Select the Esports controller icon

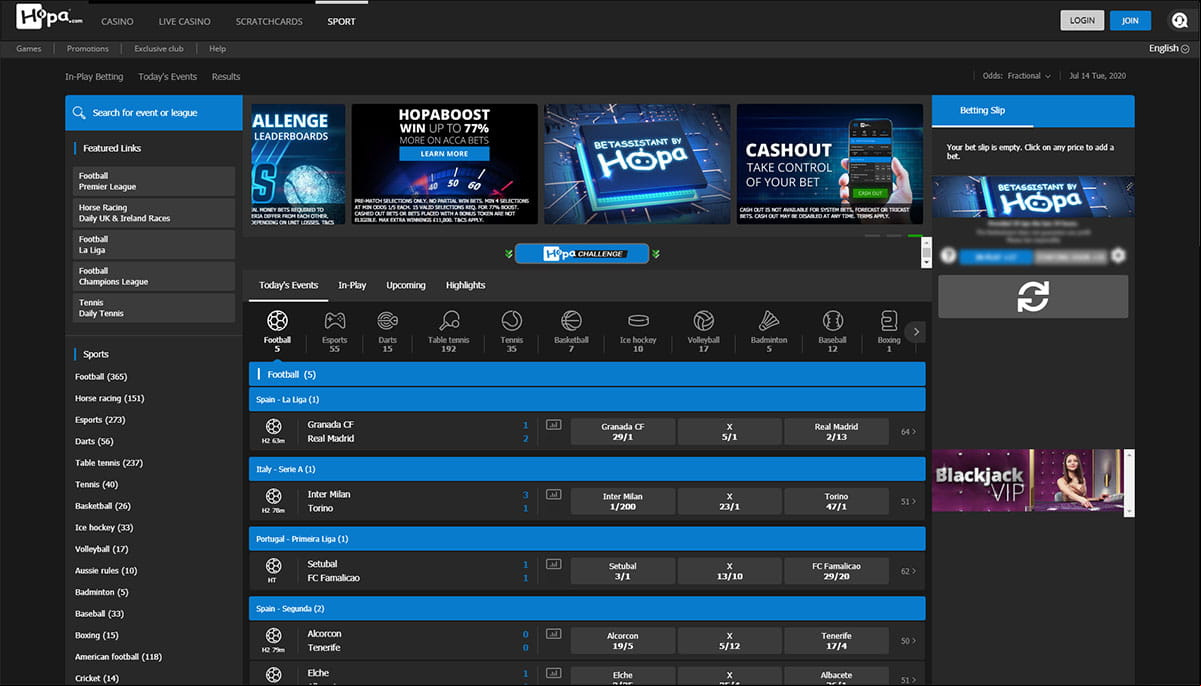tap(334, 321)
